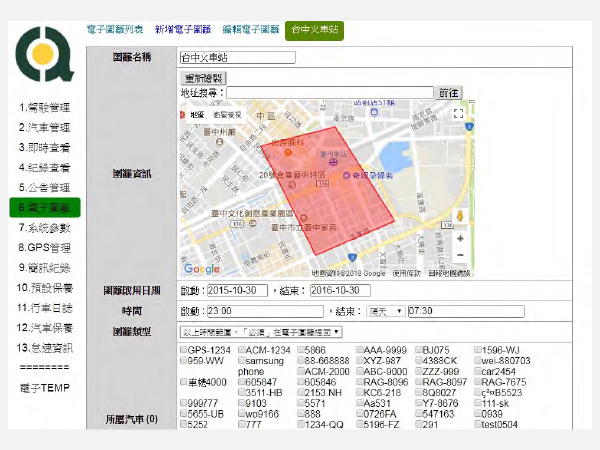Select highlighted 6.電子圍籬 menu item
The height and width of the screenshot is (450, 600).
[x=45, y=207]
